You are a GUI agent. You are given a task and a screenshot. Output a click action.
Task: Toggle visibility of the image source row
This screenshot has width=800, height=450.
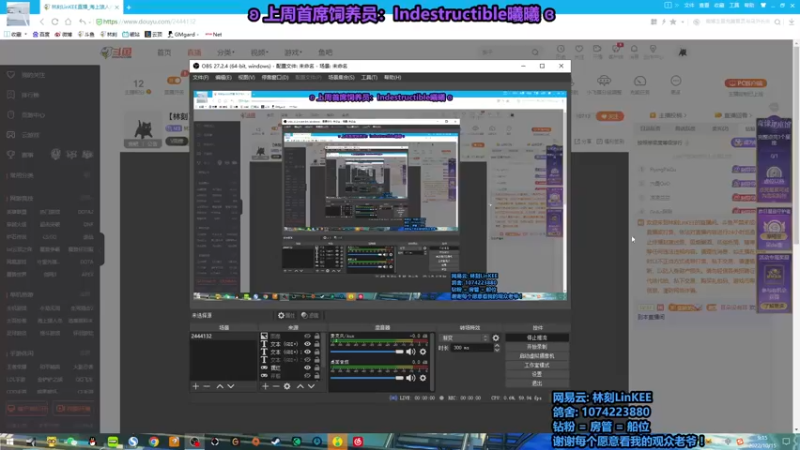(307, 336)
